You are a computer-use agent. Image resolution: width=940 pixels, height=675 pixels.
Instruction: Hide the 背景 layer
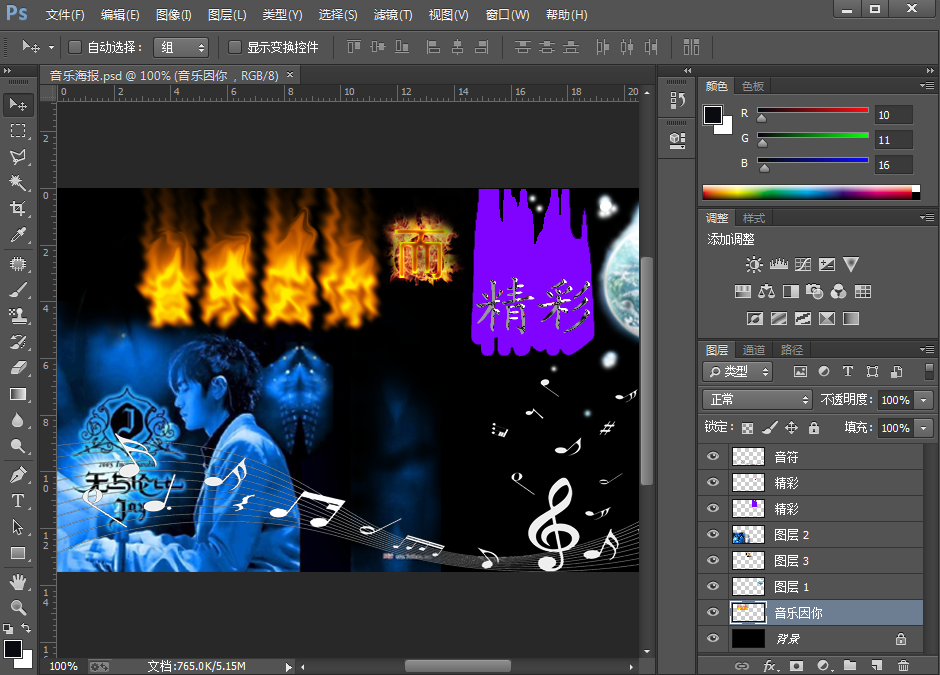pyautogui.click(x=713, y=638)
